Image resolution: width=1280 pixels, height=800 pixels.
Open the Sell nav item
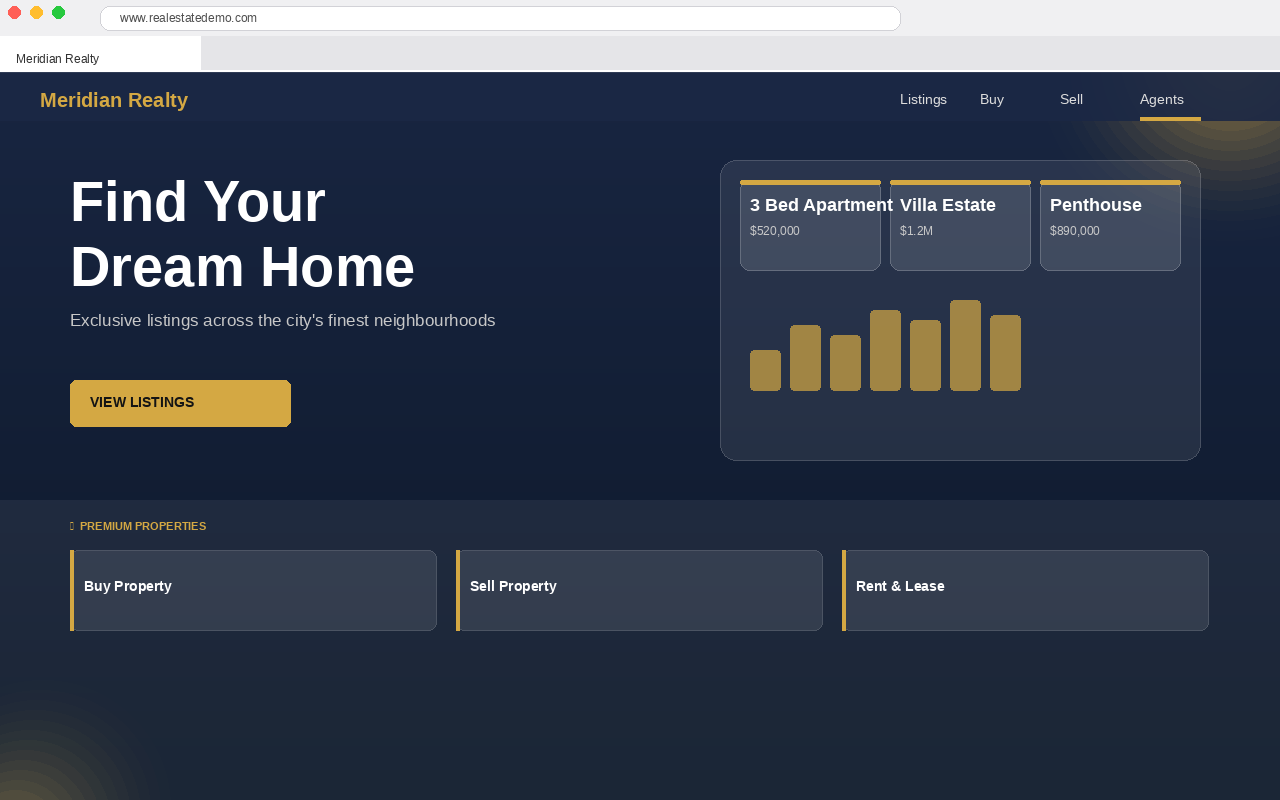[x=1071, y=99]
